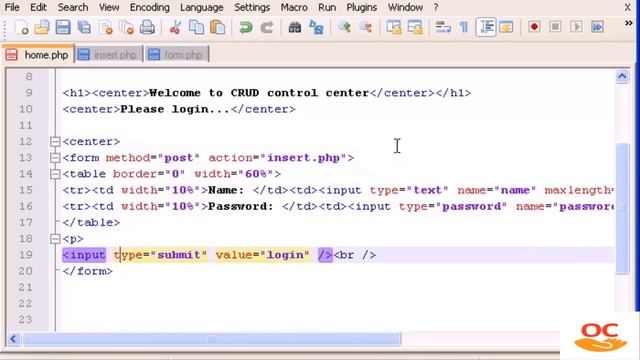Click the Open file folder icon

point(42,27)
